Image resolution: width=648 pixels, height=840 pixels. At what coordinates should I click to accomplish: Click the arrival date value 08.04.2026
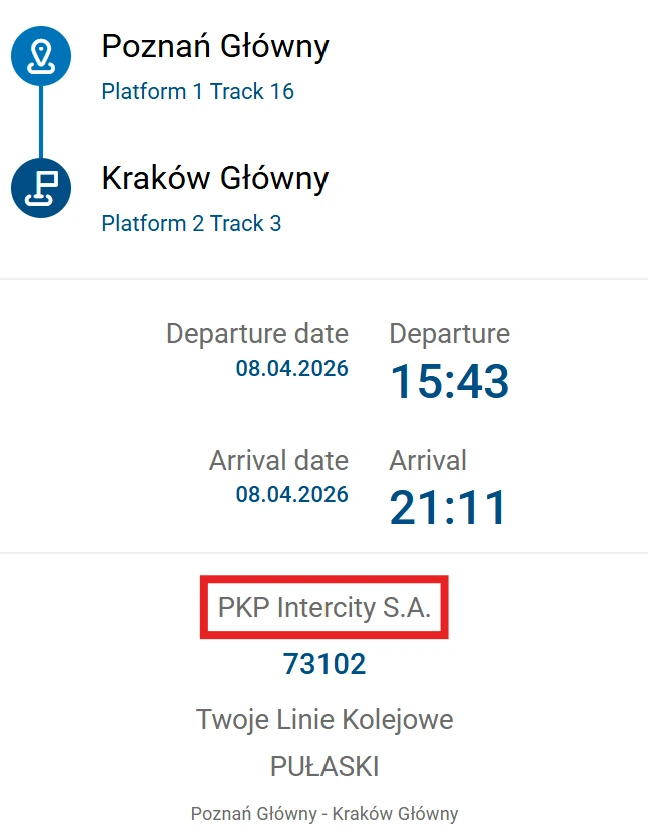292,495
